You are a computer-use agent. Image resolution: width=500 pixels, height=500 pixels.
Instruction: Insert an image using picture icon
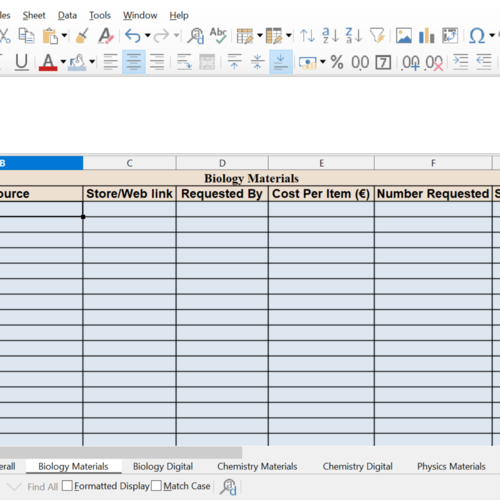pos(404,35)
